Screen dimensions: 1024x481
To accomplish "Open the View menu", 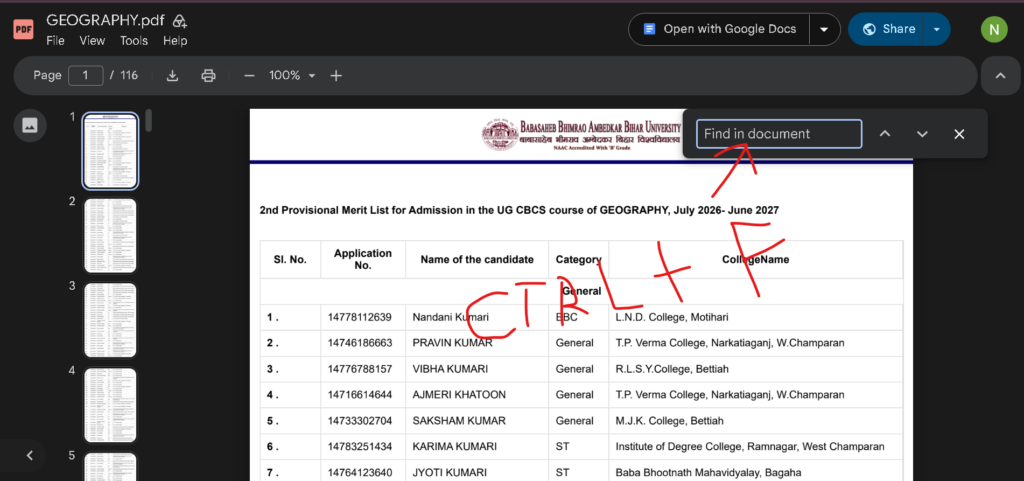I will click(x=92, y=40).
